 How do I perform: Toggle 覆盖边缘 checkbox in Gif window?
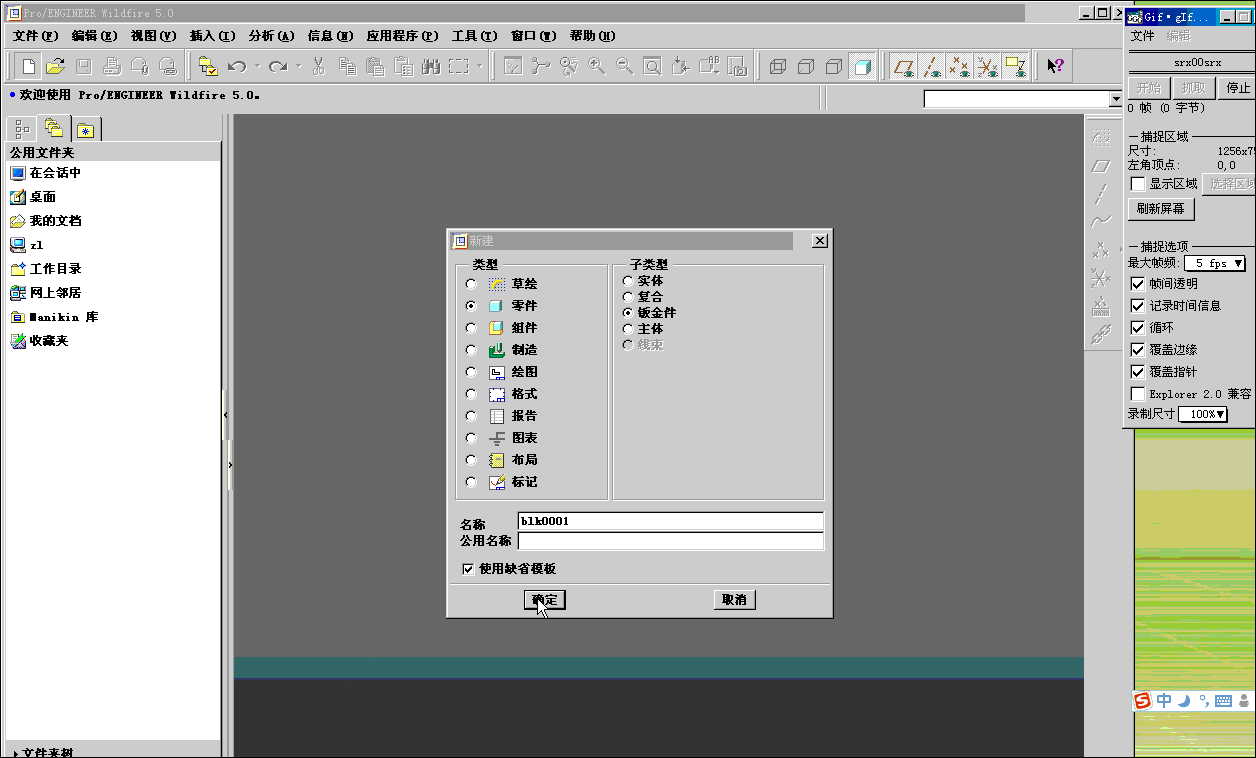tap(1137, 350)
